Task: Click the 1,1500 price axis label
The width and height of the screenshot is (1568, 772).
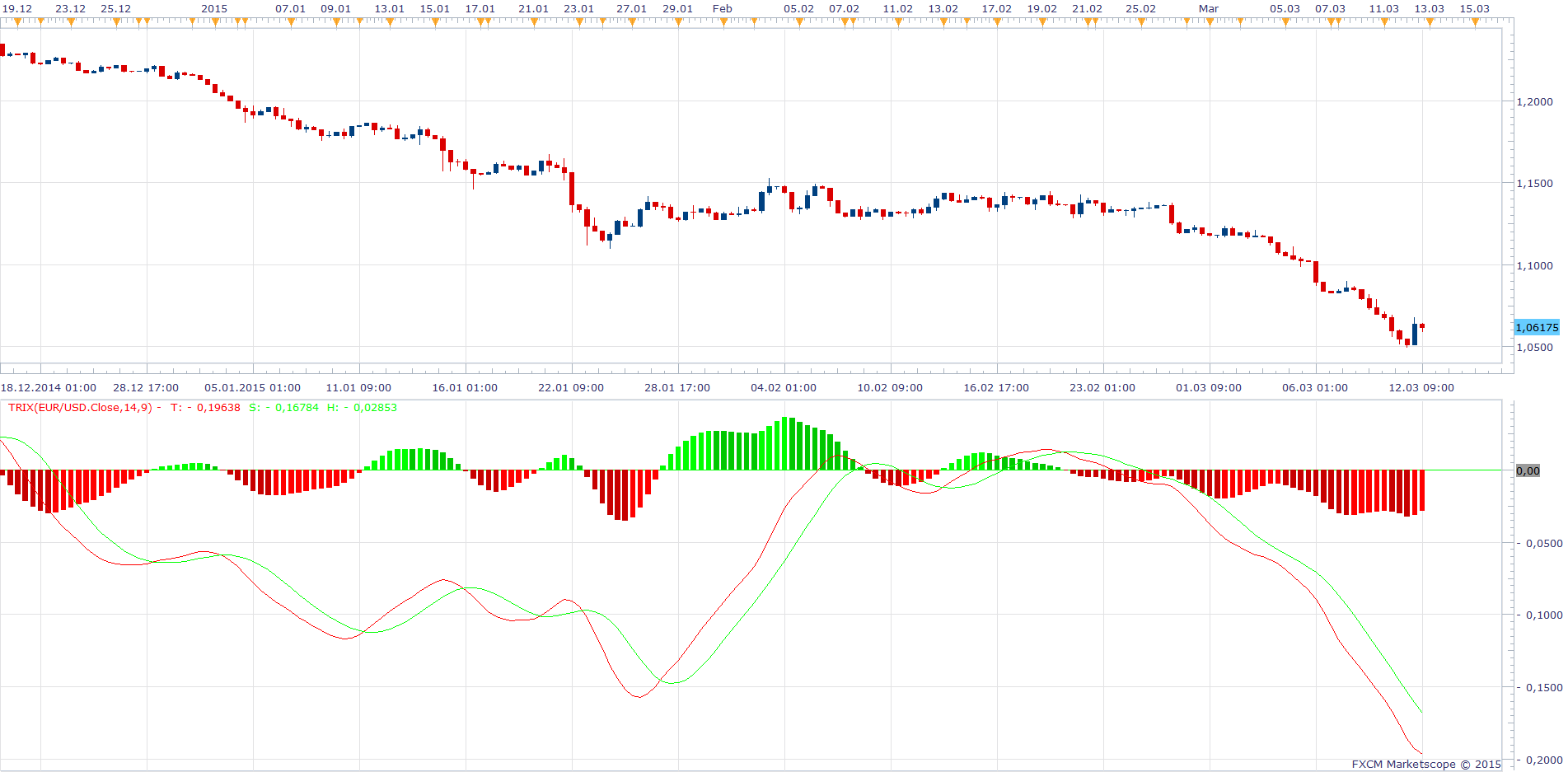Action: (x=1534, y=183)
